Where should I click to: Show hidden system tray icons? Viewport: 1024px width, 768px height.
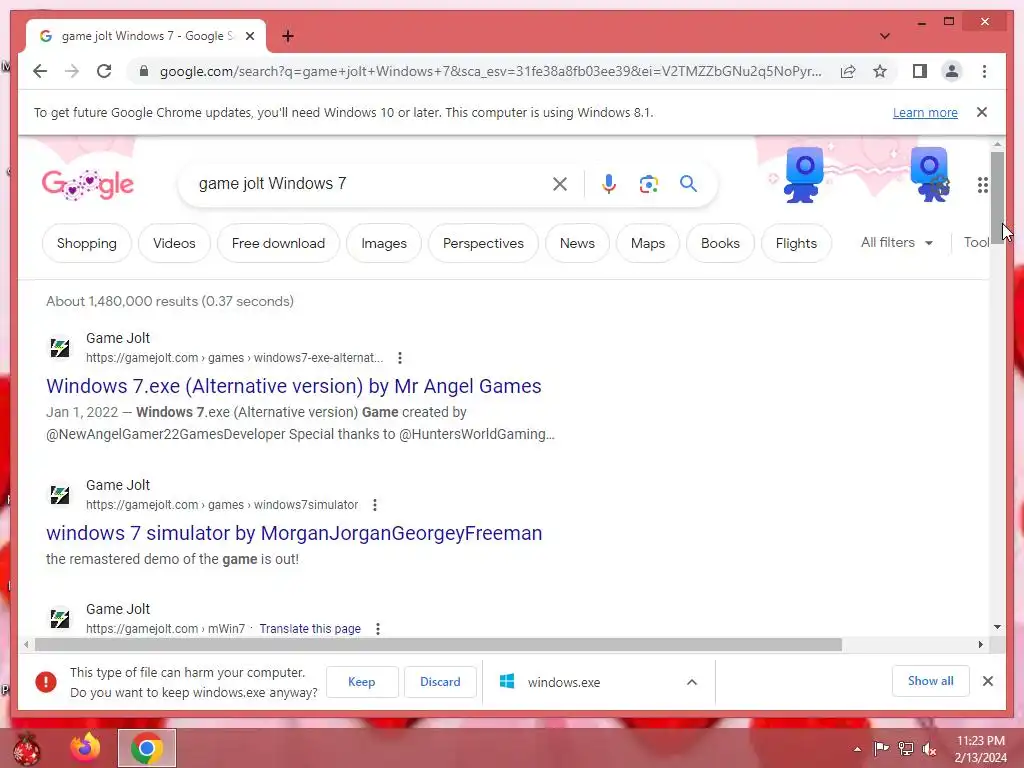(x=857, y=749)
